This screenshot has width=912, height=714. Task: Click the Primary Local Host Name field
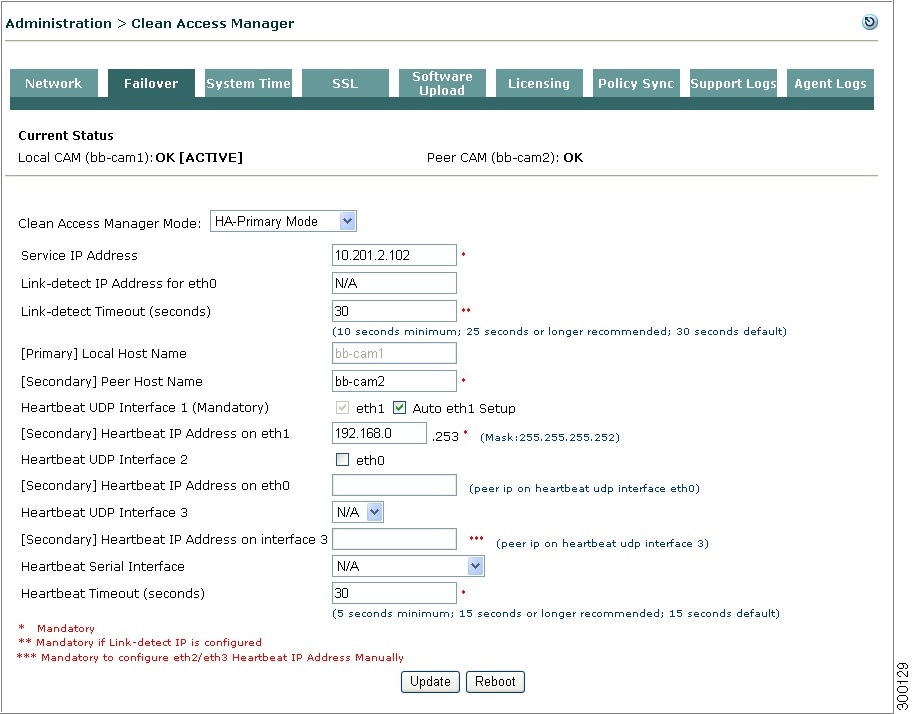click(x=394, y=354)
